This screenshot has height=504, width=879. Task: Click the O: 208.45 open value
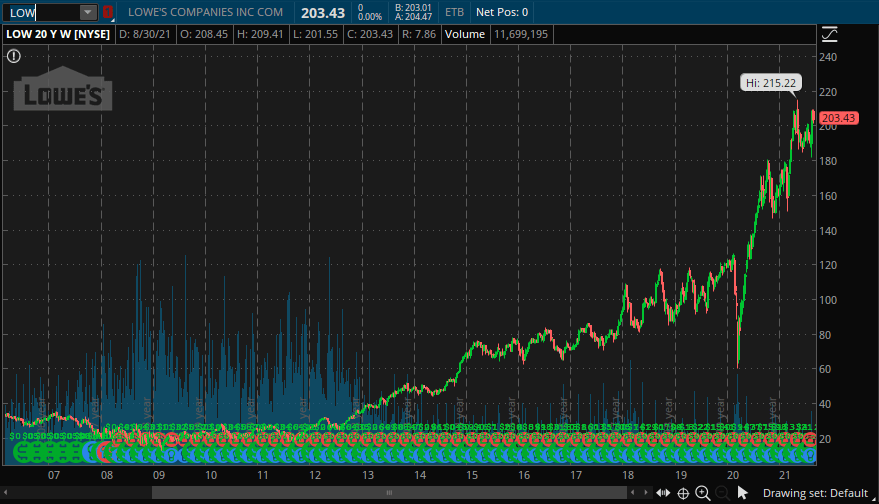(x=204, y=34)
